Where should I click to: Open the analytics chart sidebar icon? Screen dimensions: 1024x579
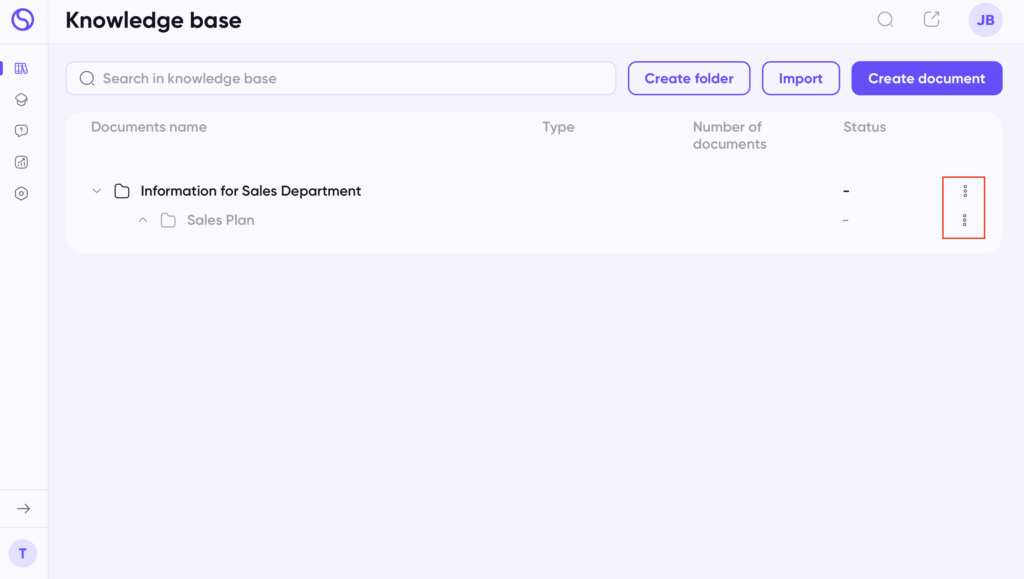pos(22,163)
